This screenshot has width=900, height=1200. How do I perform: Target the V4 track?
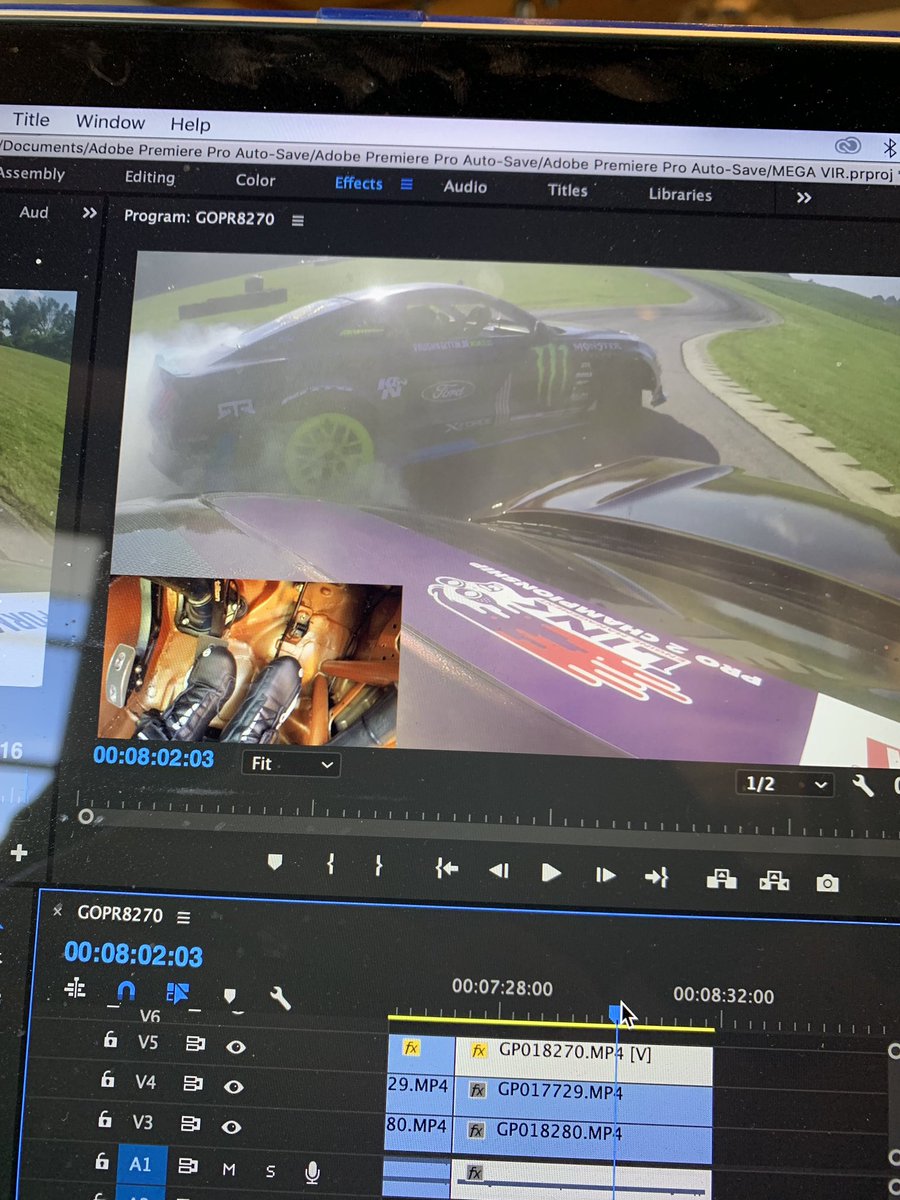[146, 1082]
